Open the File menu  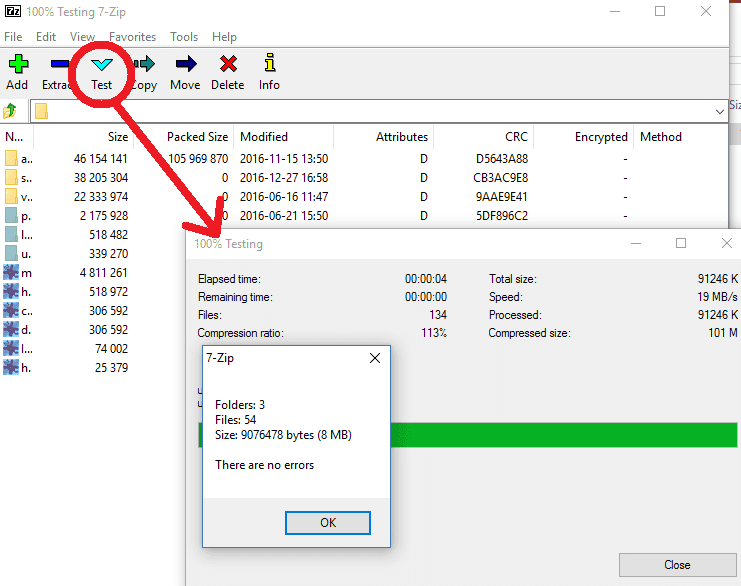(13, 37)
